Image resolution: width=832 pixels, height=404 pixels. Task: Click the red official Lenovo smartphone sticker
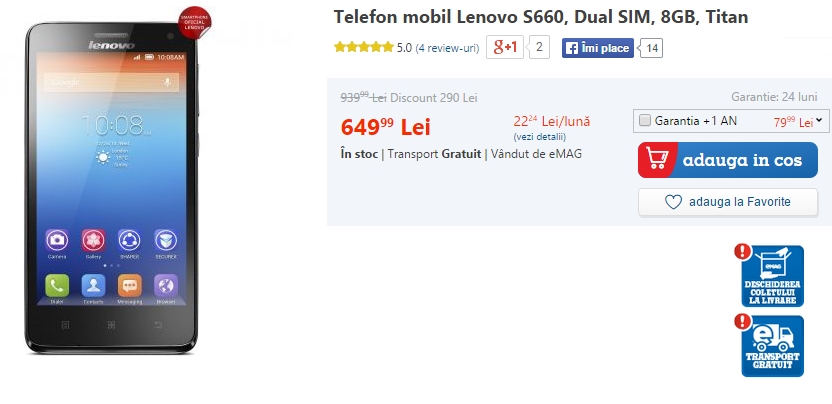(x=194, y=23)
